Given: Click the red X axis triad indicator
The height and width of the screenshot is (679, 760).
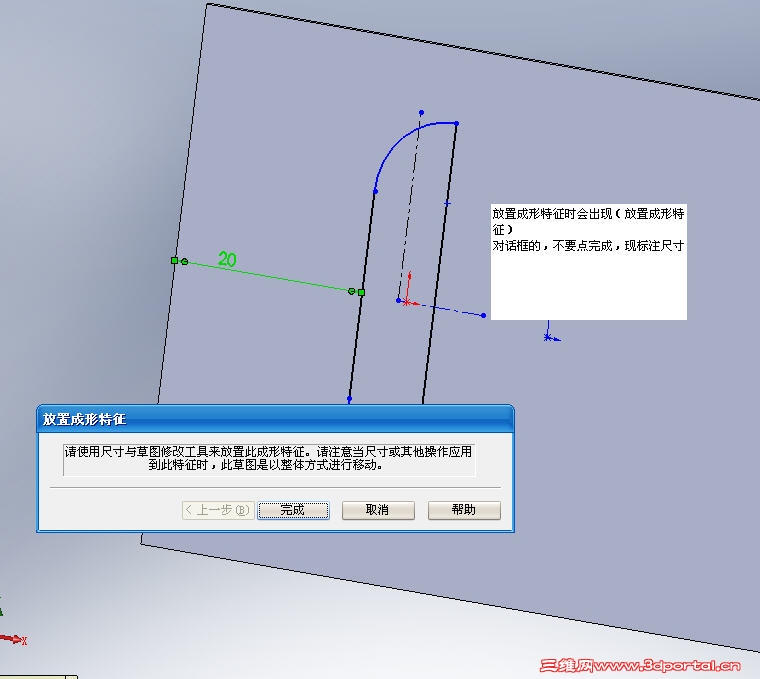Looking at the screenshot, I should (x=13, y=639).
